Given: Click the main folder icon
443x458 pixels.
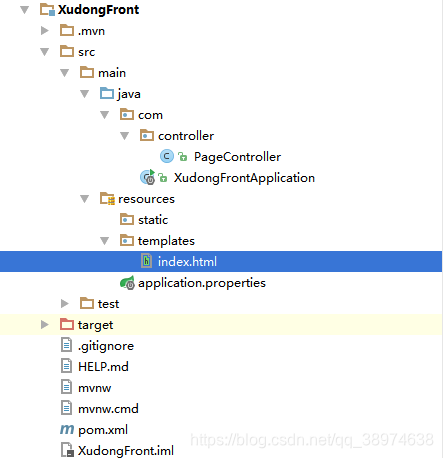Looking at the screenshot, I should tap(87, 72).
